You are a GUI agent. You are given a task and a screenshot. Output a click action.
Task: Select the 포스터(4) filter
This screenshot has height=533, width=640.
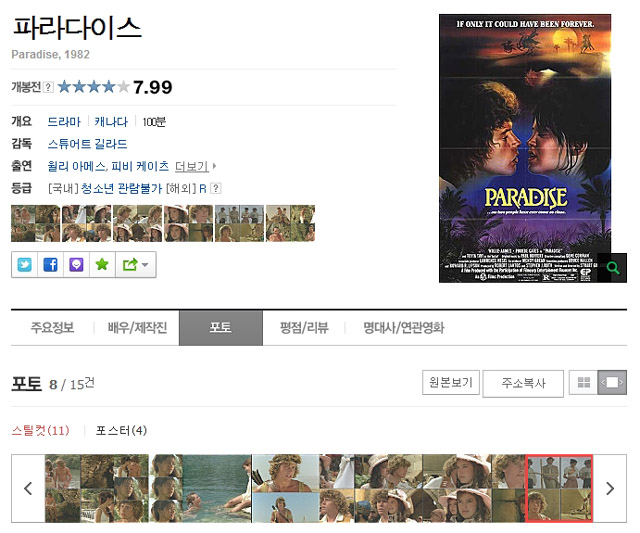pos(121,431)
